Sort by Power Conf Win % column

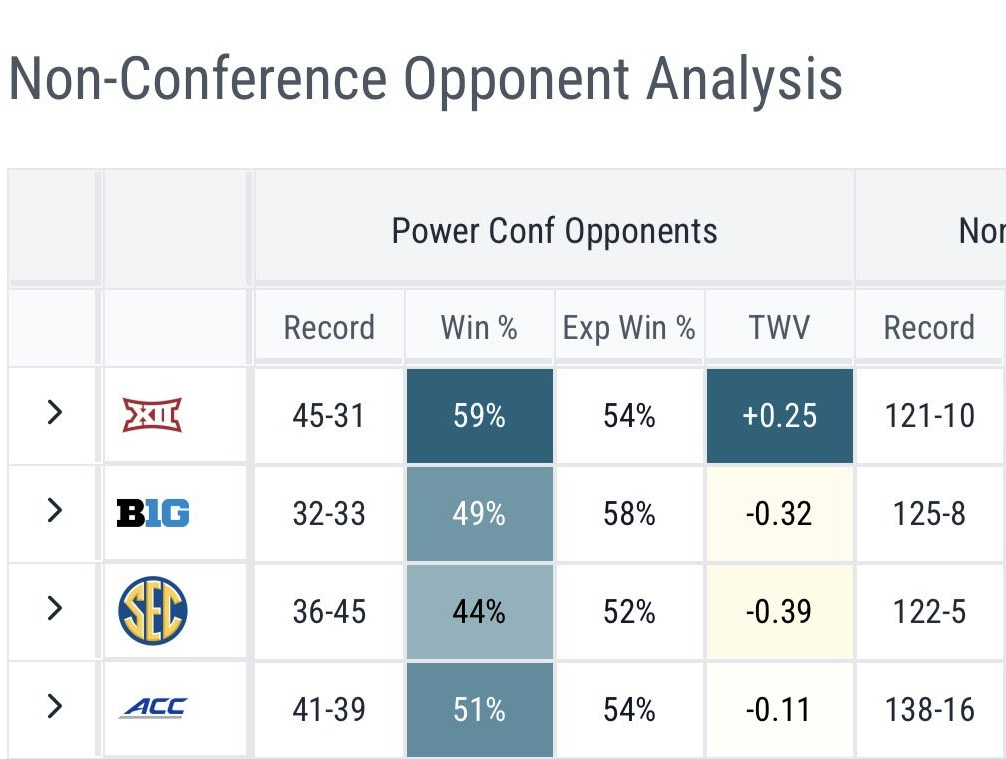[479, 328]
